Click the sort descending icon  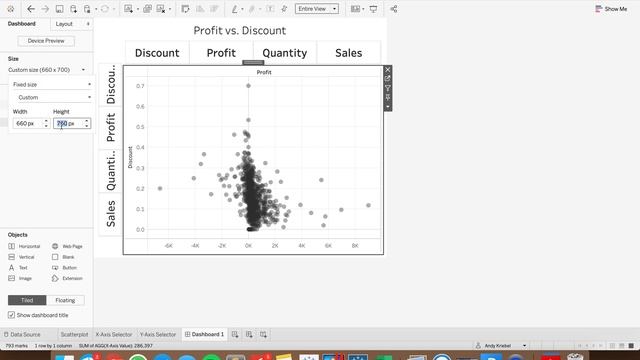coord(214,9)
